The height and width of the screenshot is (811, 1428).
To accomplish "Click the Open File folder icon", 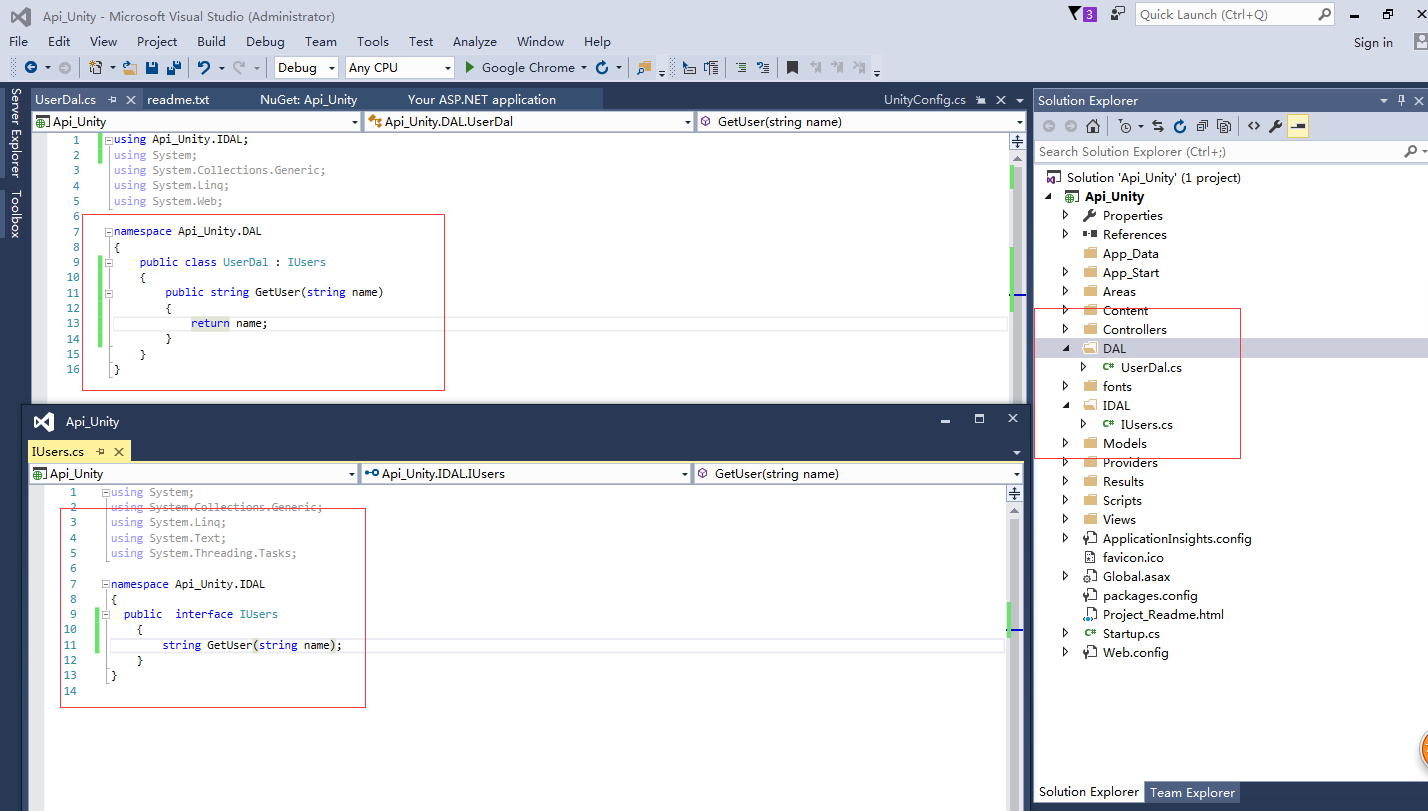I will [x=129, y=68].
